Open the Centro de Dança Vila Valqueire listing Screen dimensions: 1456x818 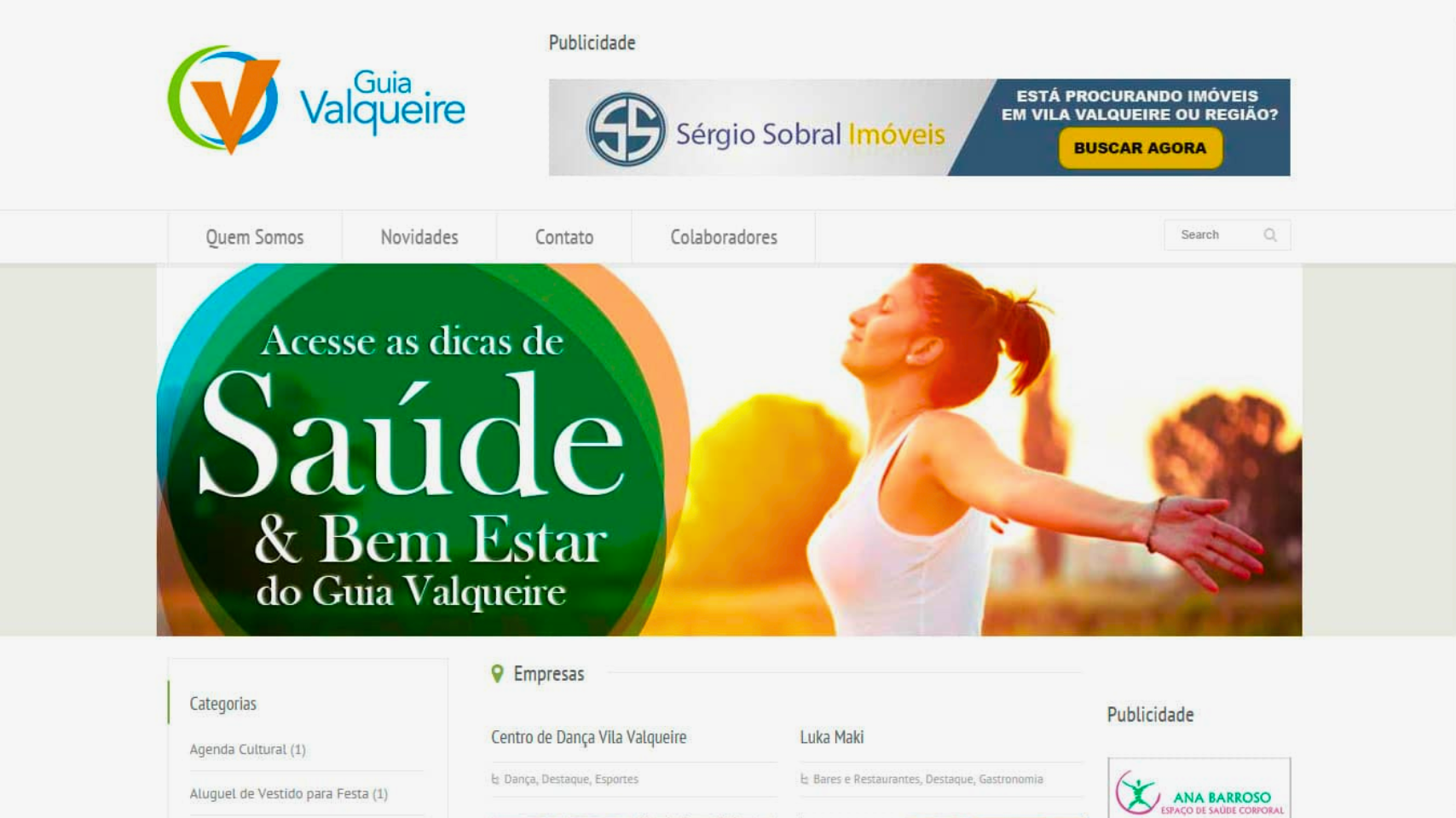590,736
